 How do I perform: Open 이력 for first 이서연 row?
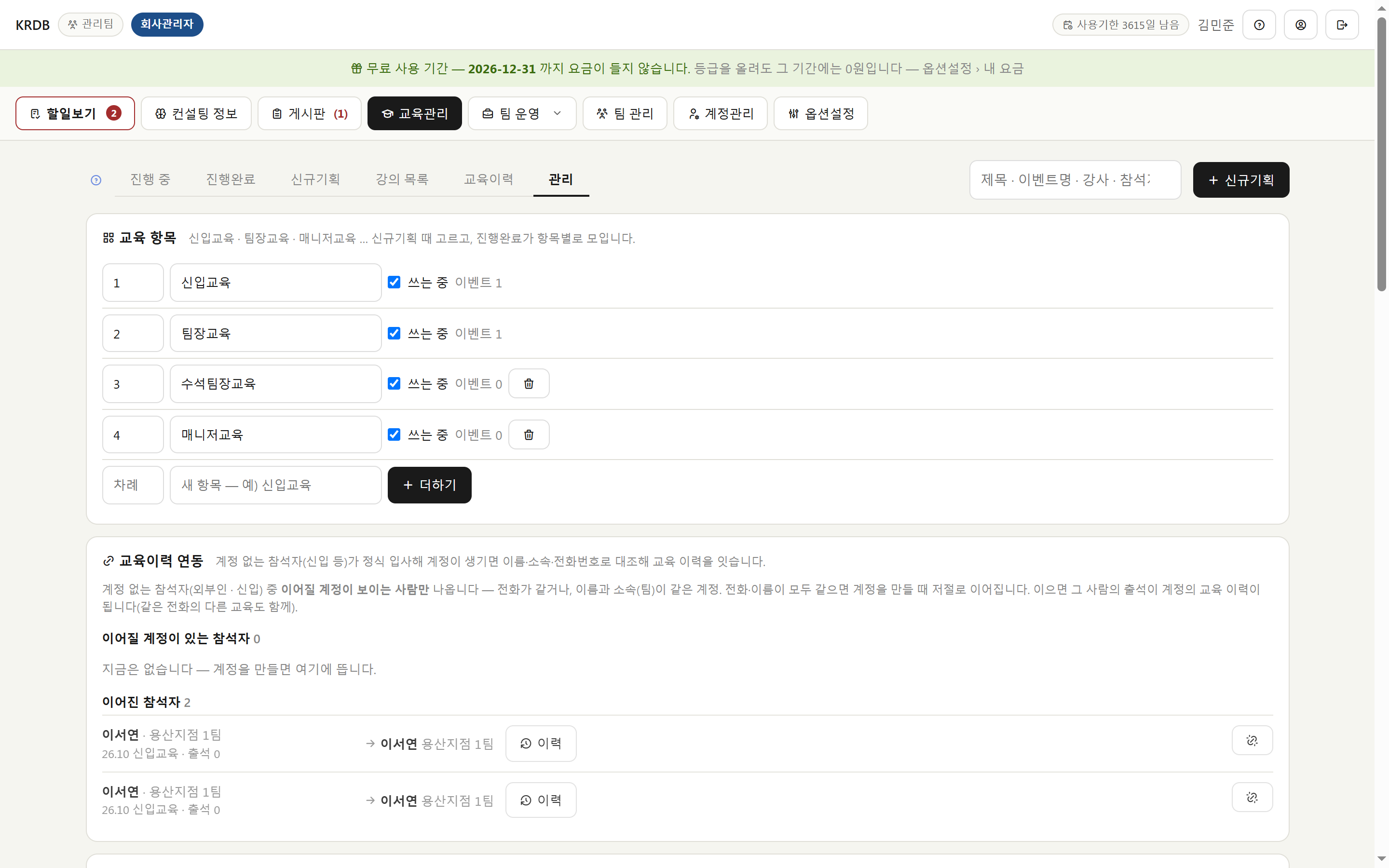tap(541, 744)
